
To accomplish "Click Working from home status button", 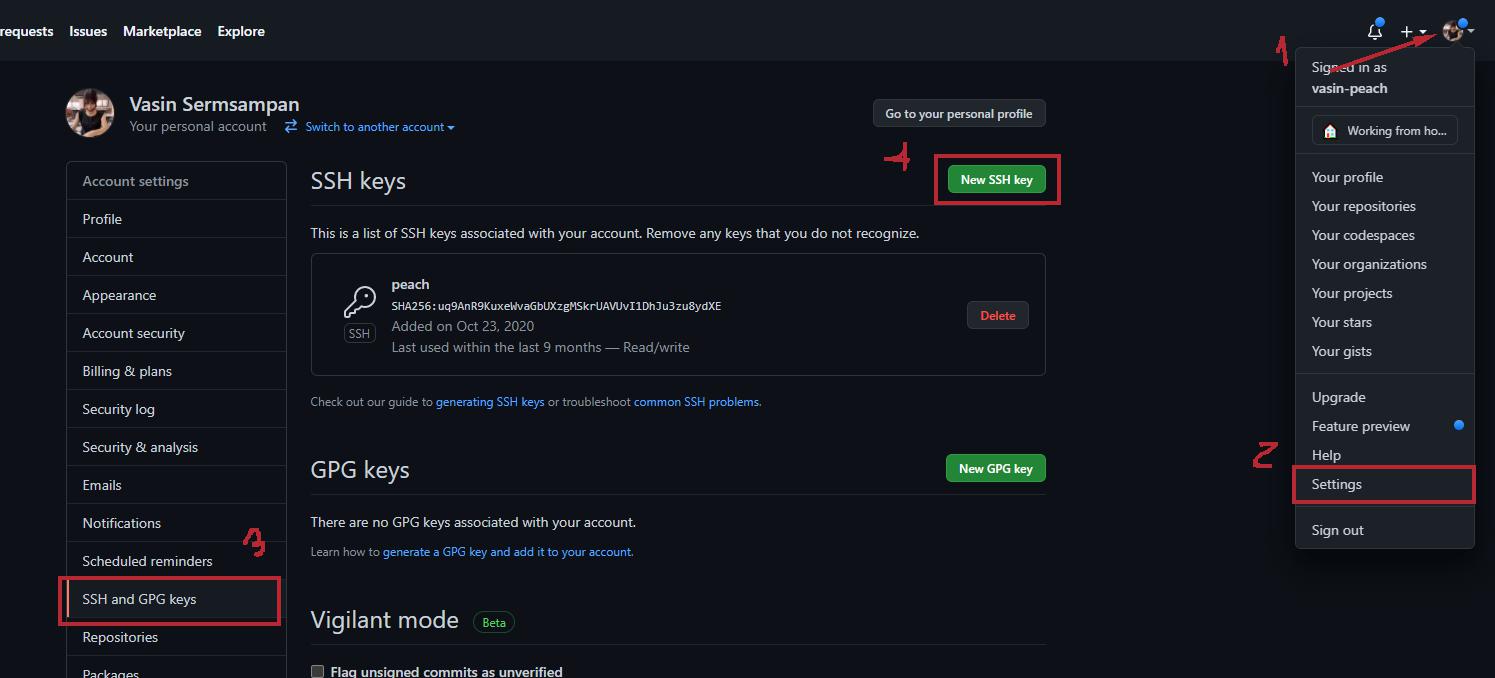I will [1384, 131].
